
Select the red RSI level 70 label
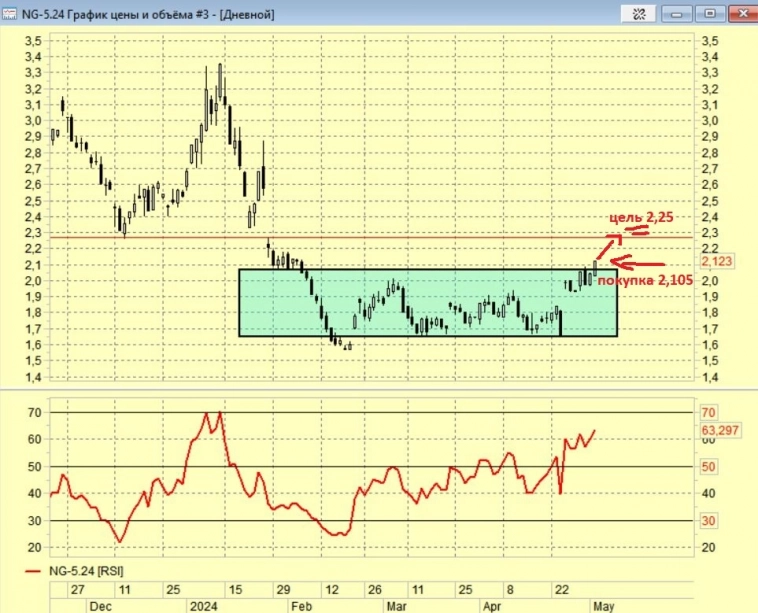[707, 412]
